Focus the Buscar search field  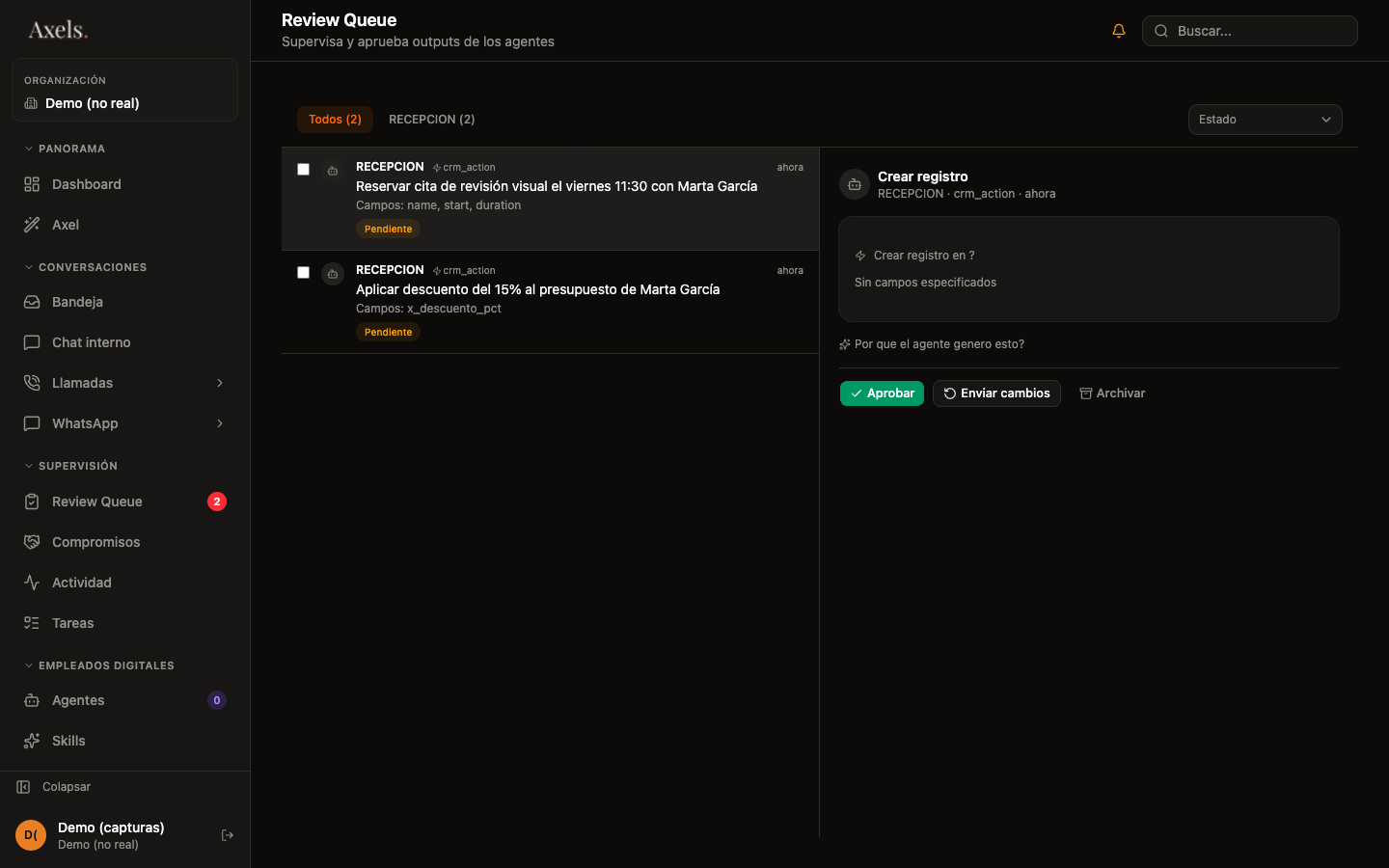tap(1249, 31)
